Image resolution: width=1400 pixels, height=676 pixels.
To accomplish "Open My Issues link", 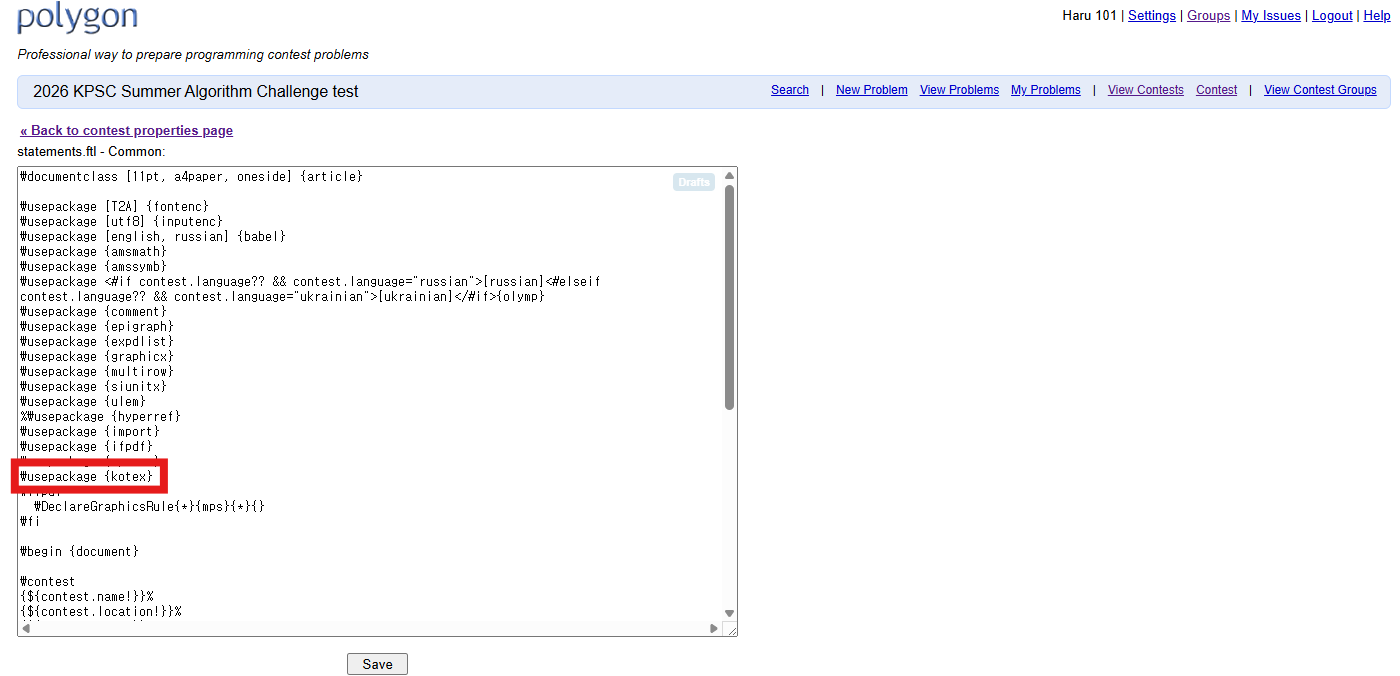I will (1271, 16).
